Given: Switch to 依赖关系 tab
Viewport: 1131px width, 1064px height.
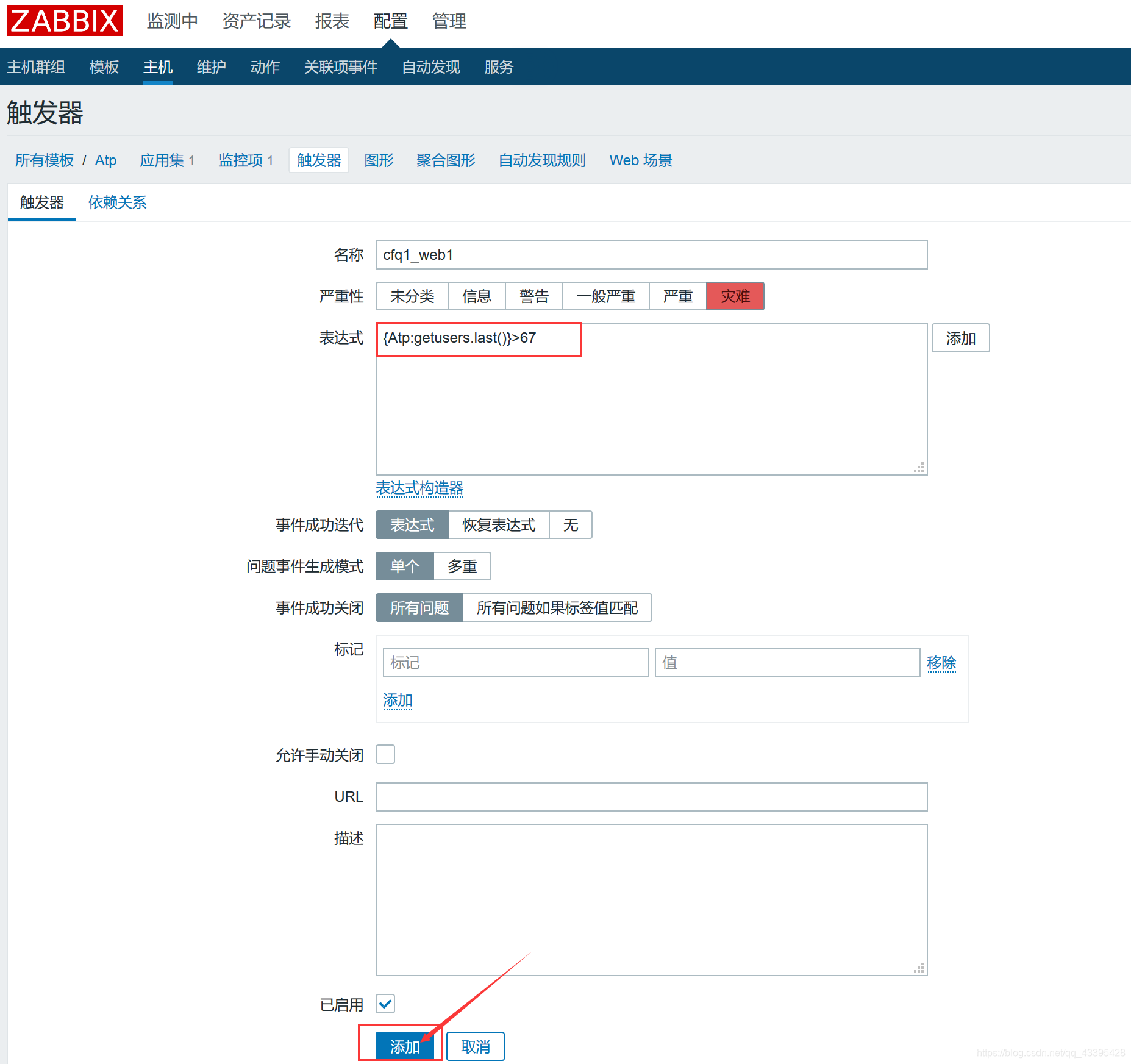Looking at the screenshot, I should click(118, 202).
